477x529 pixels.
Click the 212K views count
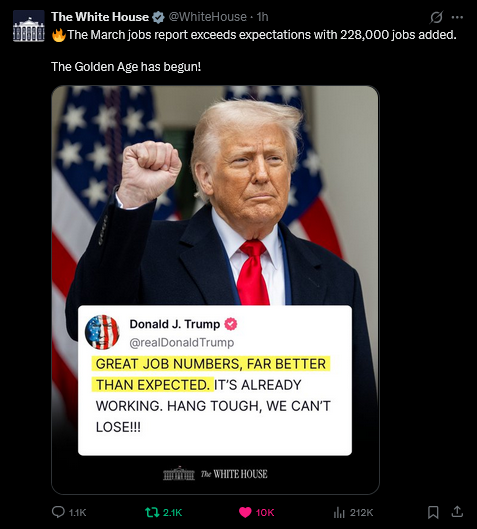point(361,512)
